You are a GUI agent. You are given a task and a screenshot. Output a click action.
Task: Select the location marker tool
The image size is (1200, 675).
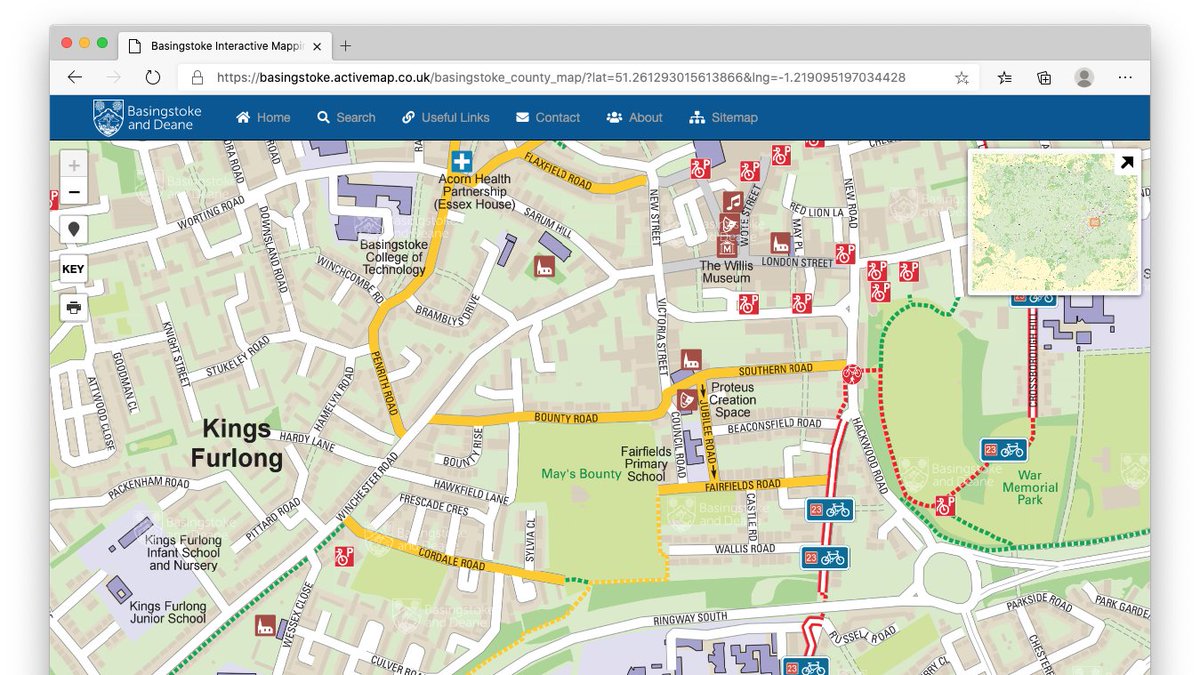[x=74, y=228]
